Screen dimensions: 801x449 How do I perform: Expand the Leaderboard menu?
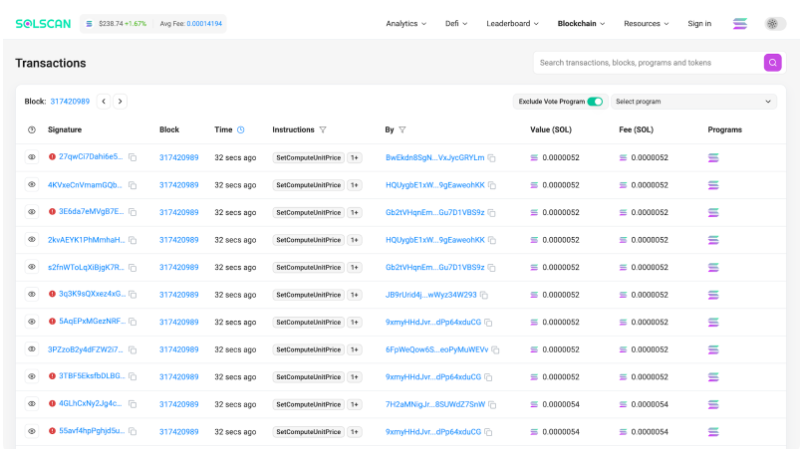[x=512, y=23]
